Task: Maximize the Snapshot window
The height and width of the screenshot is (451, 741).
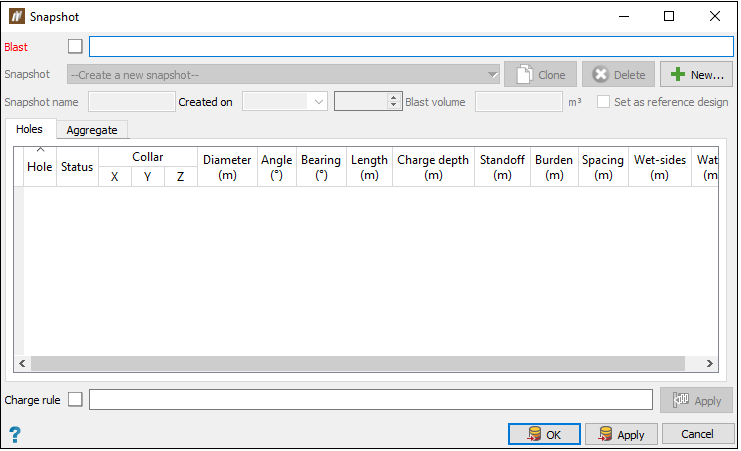Action: click(x=669, y=16)
